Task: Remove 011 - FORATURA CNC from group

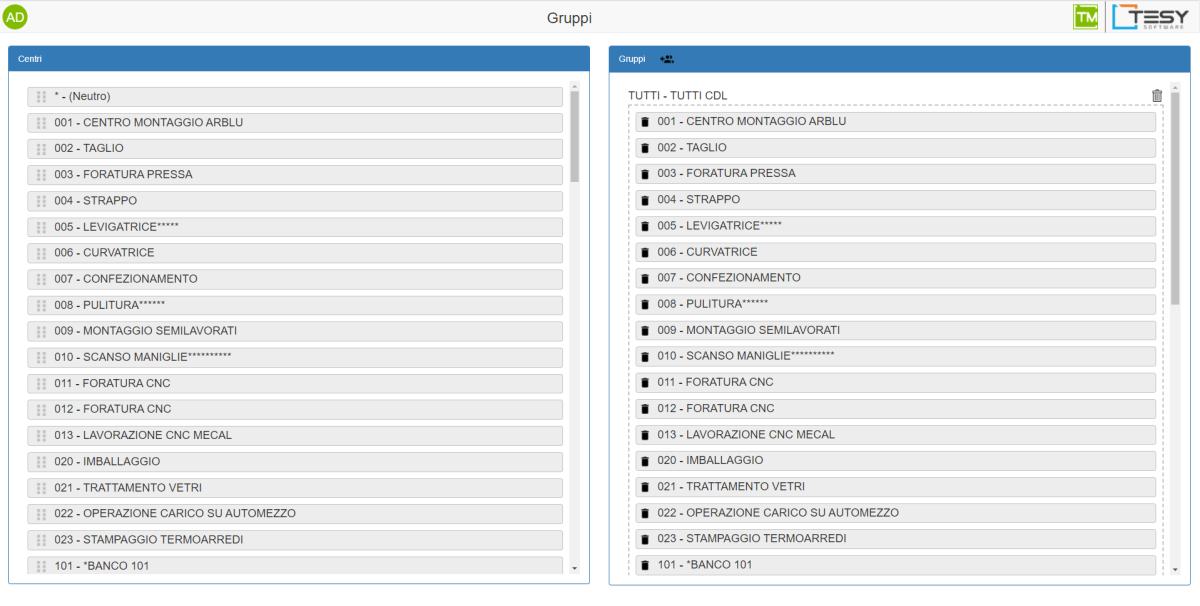Action: coord(645,383)
